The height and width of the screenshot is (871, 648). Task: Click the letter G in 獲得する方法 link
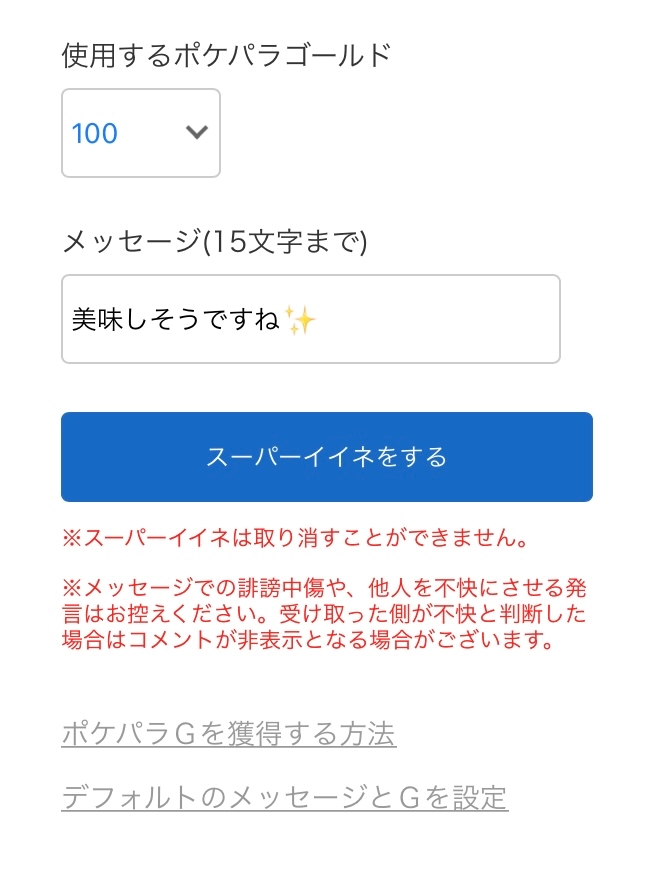[183, 735]
